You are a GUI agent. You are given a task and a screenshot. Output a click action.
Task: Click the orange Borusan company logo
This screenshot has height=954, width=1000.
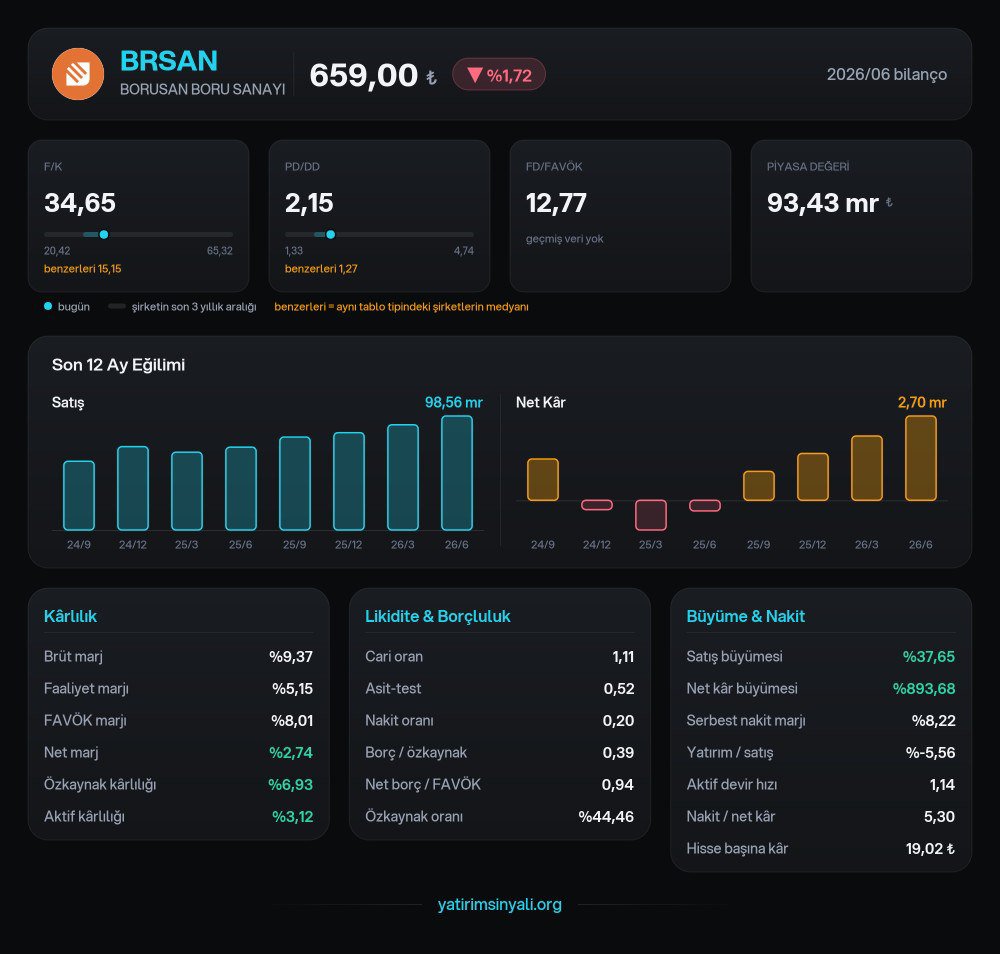click(x=77, y=74)
